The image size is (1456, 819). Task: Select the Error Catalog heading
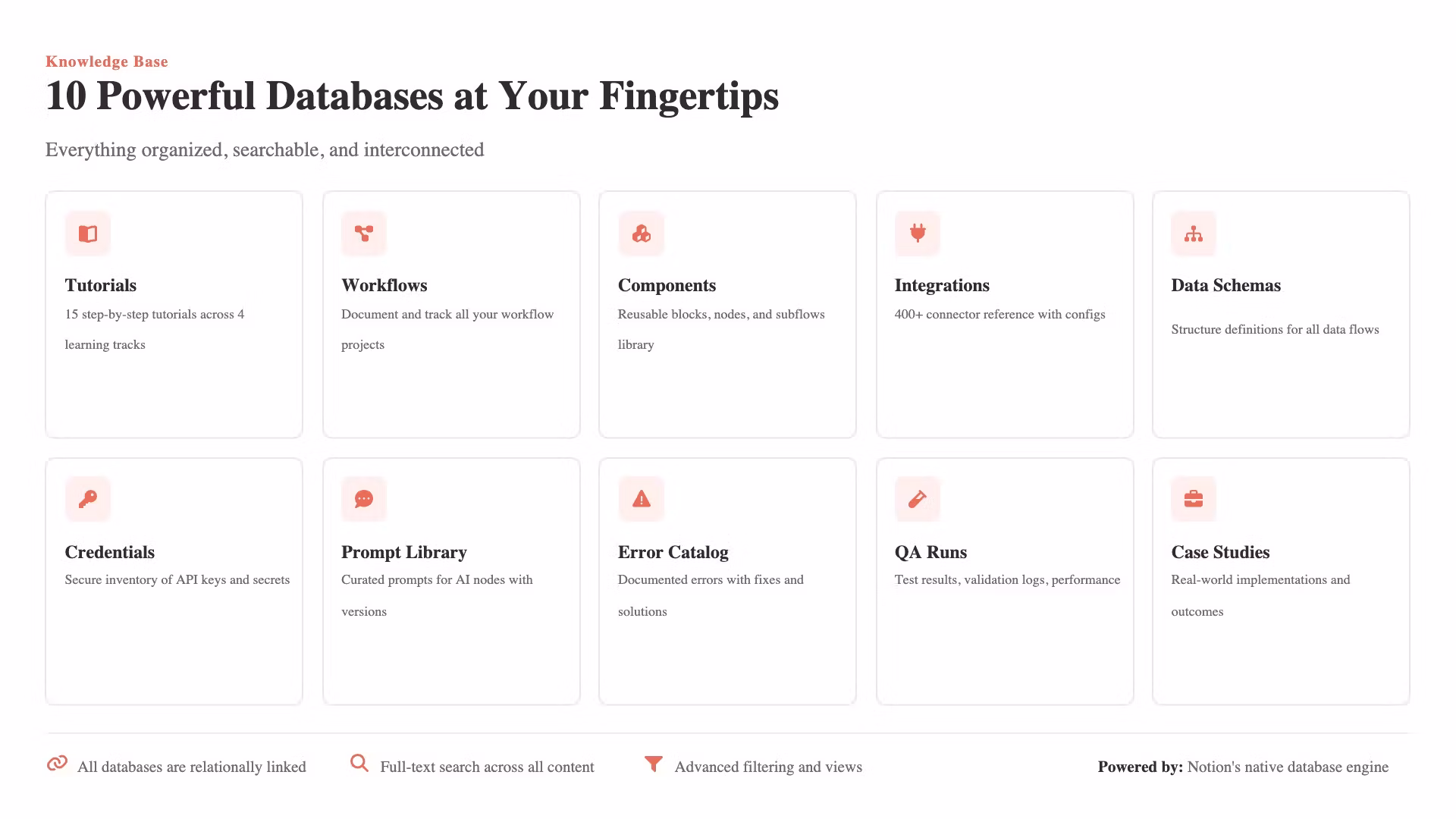[x=673, y=552]
